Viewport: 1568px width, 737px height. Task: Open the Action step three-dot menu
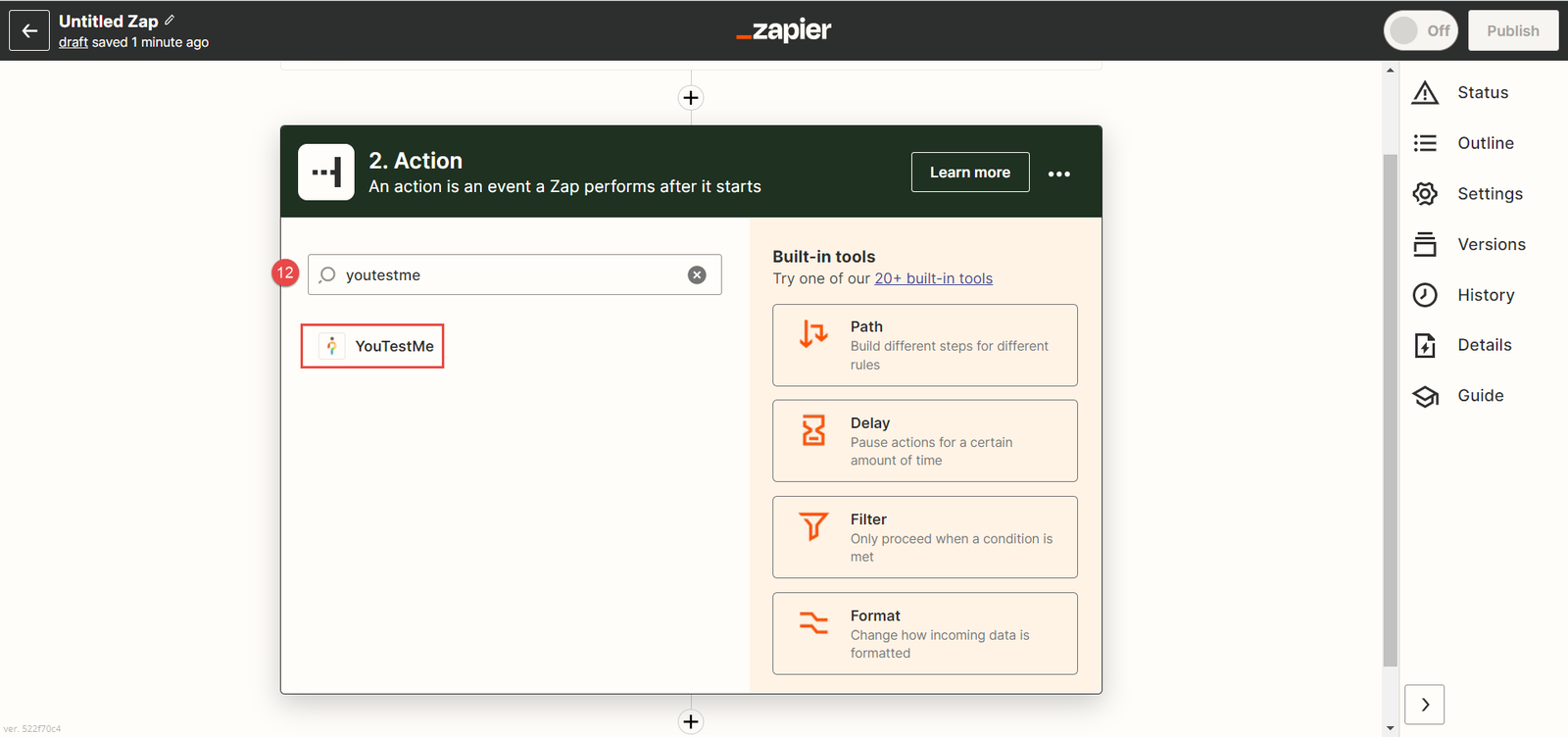pyautogui.click(x=1058, y=173)
